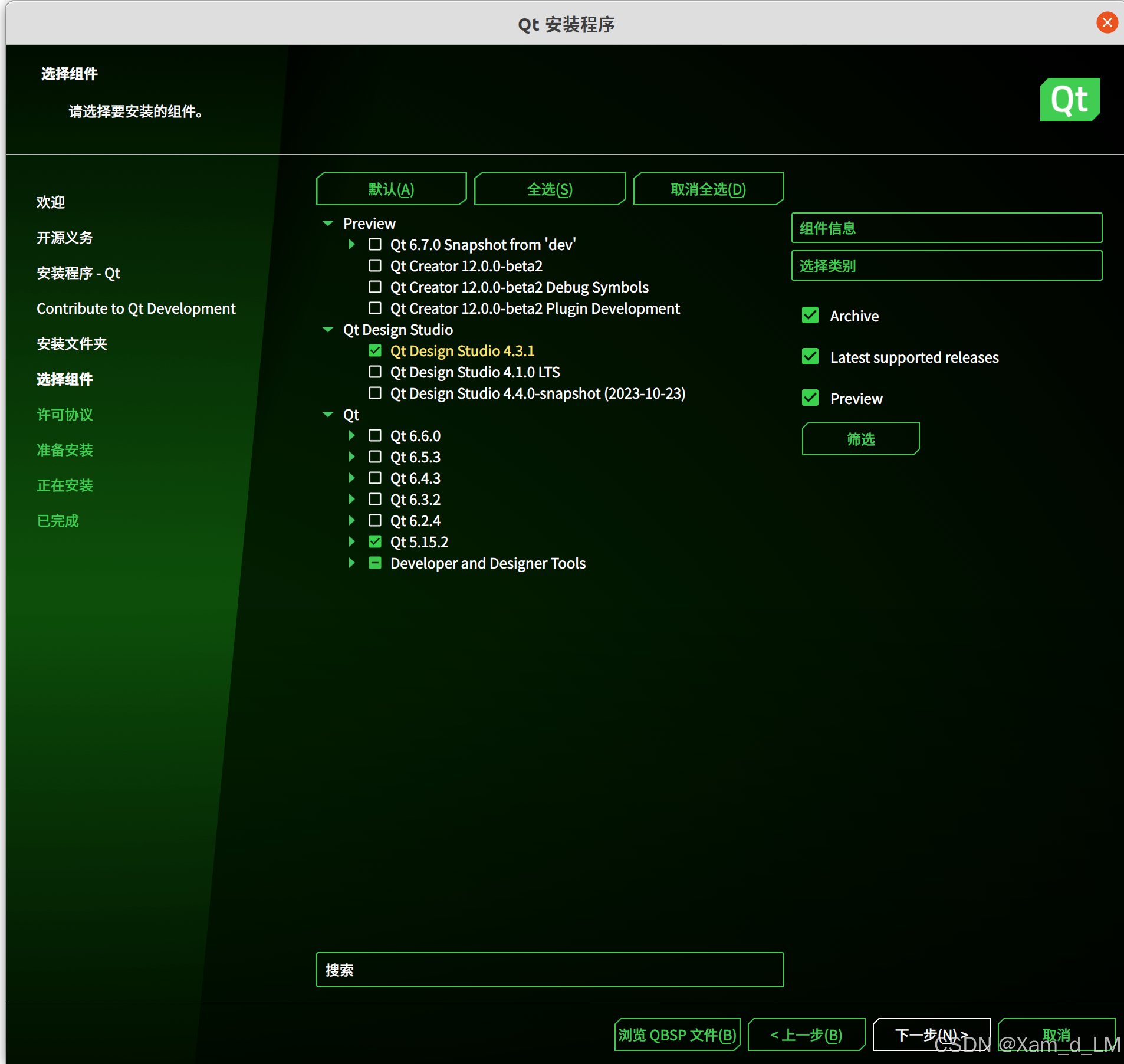Click the Qt logo icon
Viewport: 1124px width, 1064px height.
[1070, 100]
